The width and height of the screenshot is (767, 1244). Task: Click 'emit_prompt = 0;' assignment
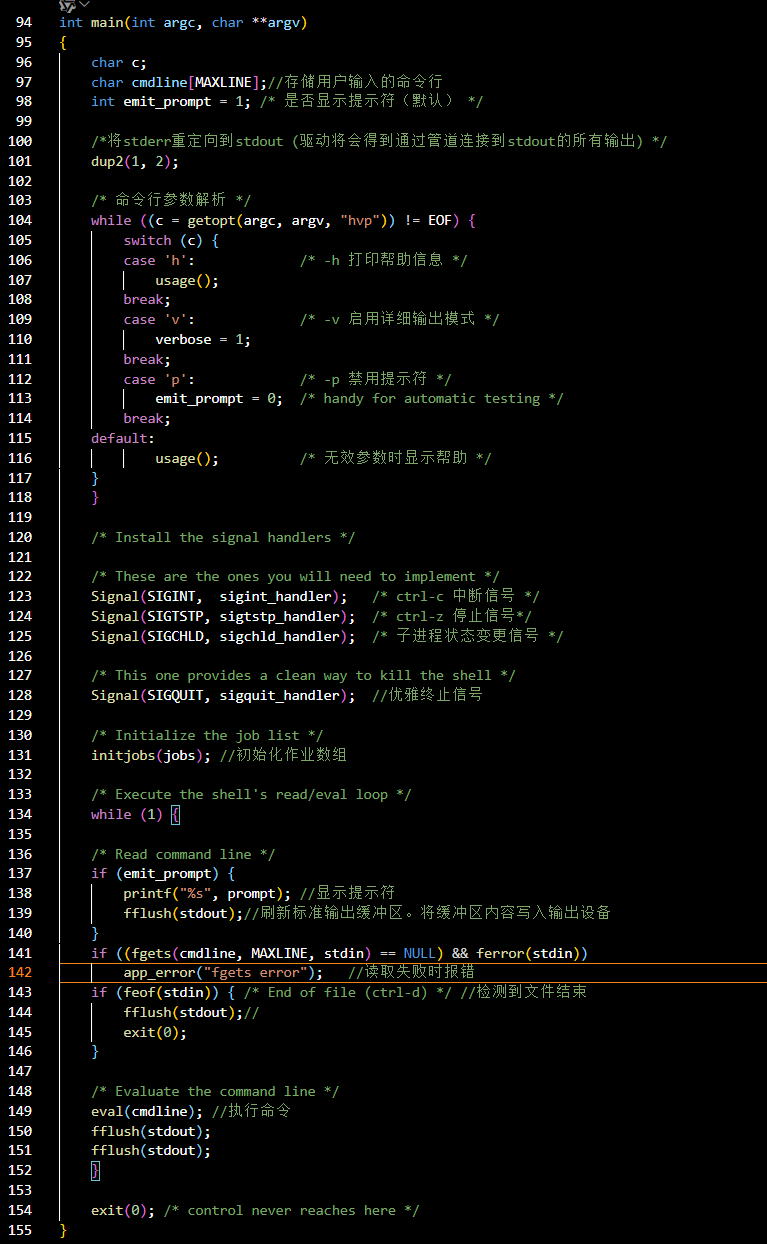coord(219,398)
